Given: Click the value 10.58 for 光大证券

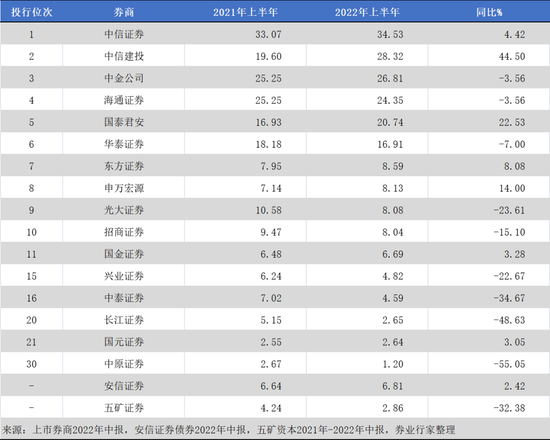Looking at the screenshot, I should click(268, 210).
